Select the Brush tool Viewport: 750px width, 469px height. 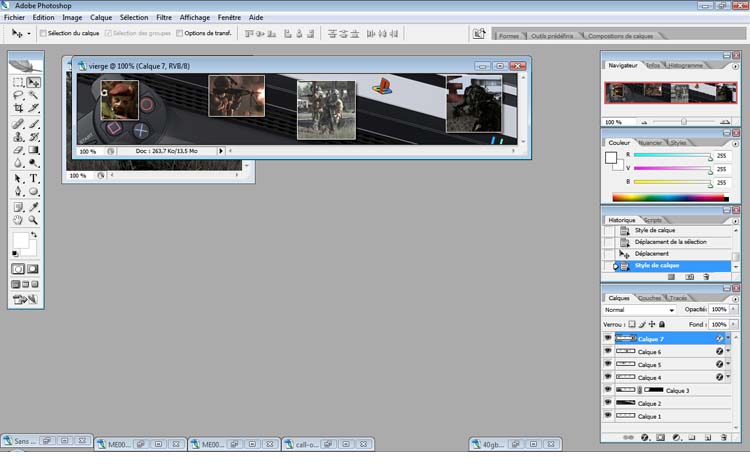(33, 124)
